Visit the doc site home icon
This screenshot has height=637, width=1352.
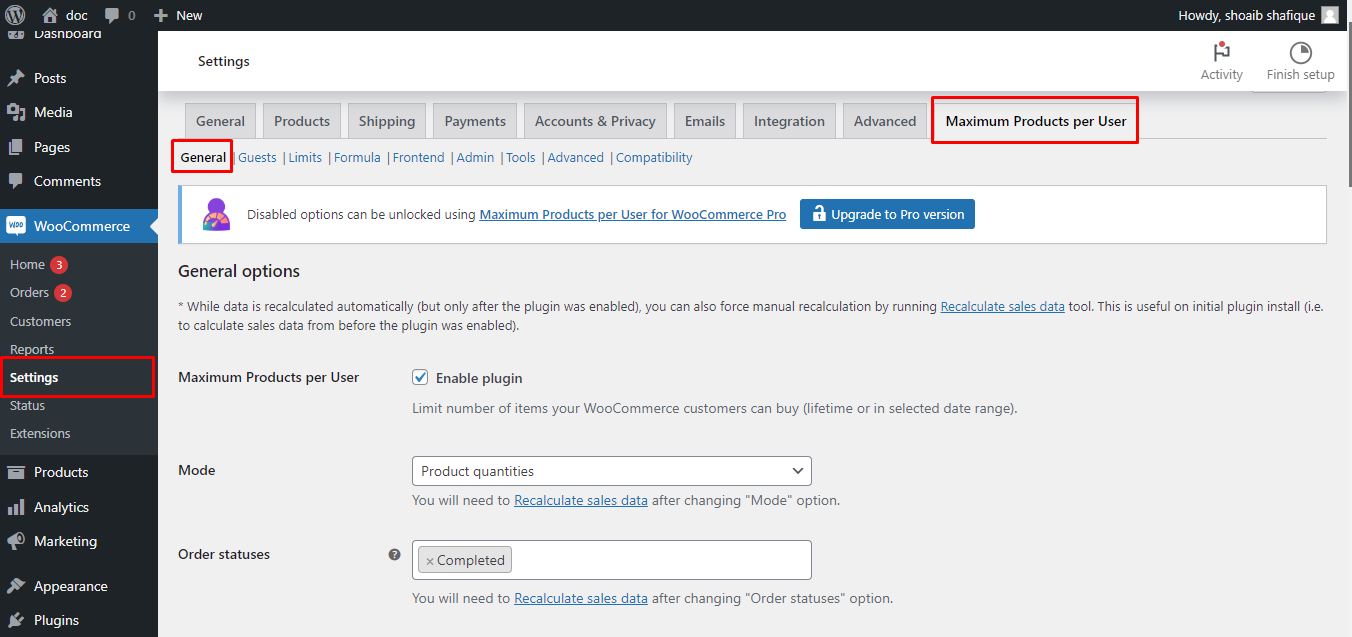coord(50,15)
